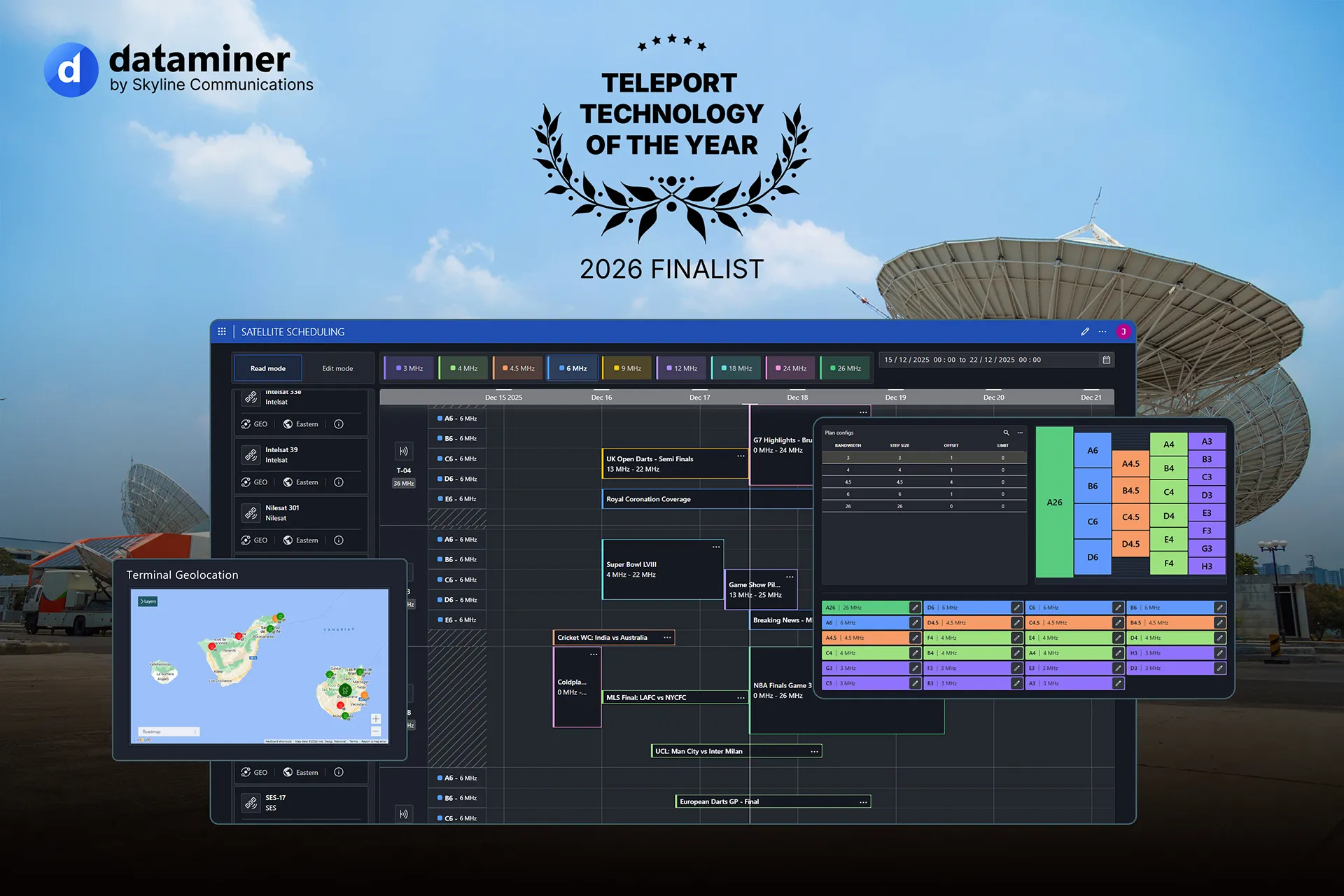Edit the D6 6 MHz slot
Viewport: 1344px width, 896px height.
pyautogui.click(x=1016, y=608)
